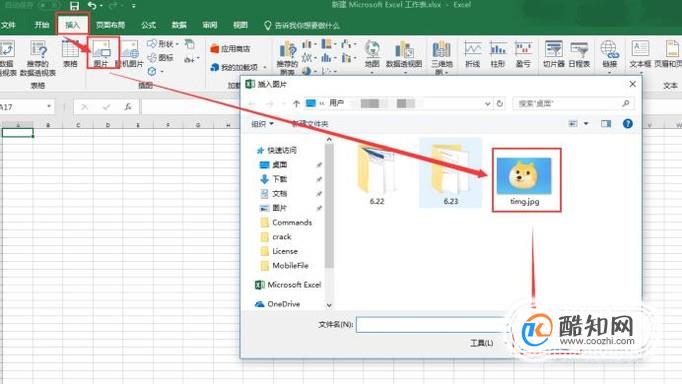
Task: Select the PivotTable icon in ribbon
Action: pyautogui.click(x=7, y=49)
